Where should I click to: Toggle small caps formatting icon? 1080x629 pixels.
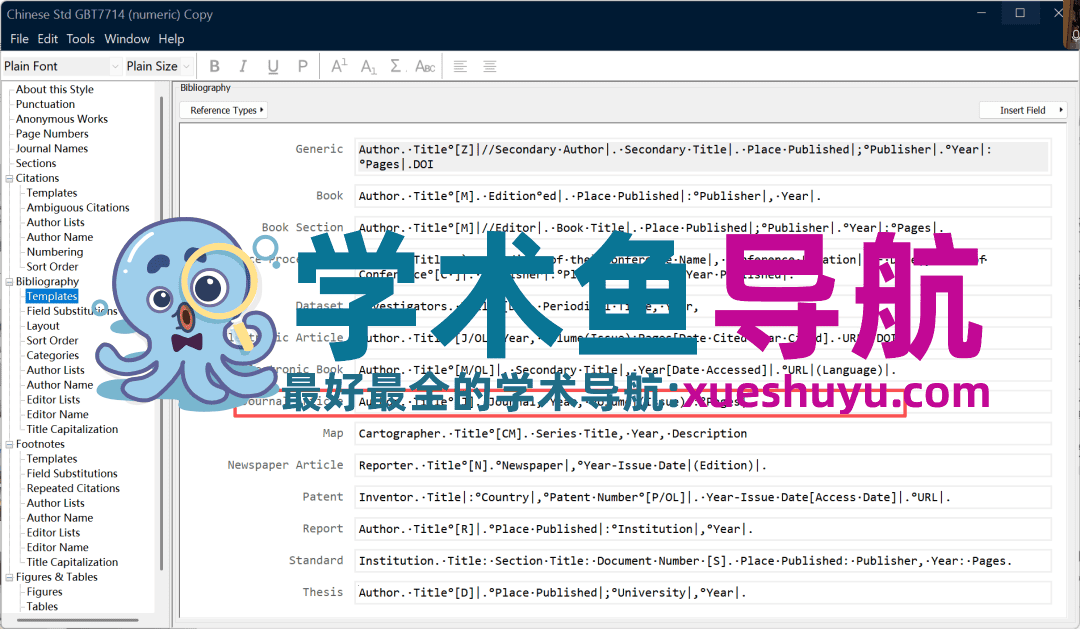425,66
